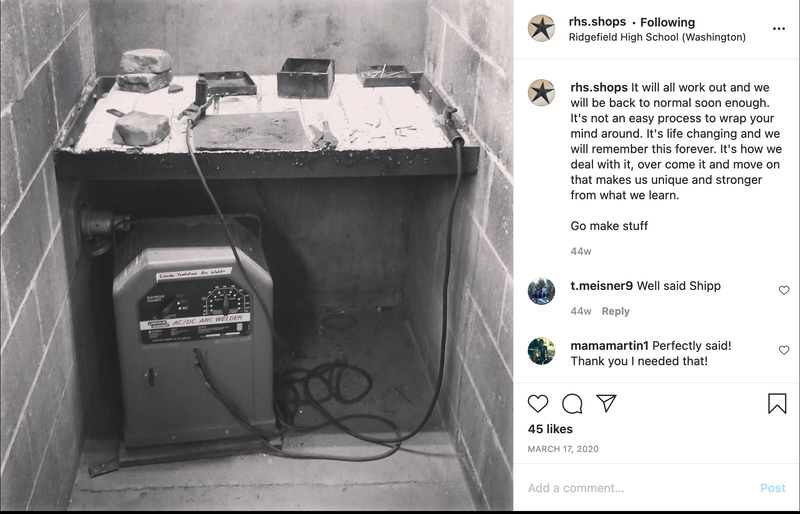Click into the Add a comment field
Image resolution: width=800 pixels, height=514 pixels.
pyautogui.click(x=640, y=488)
